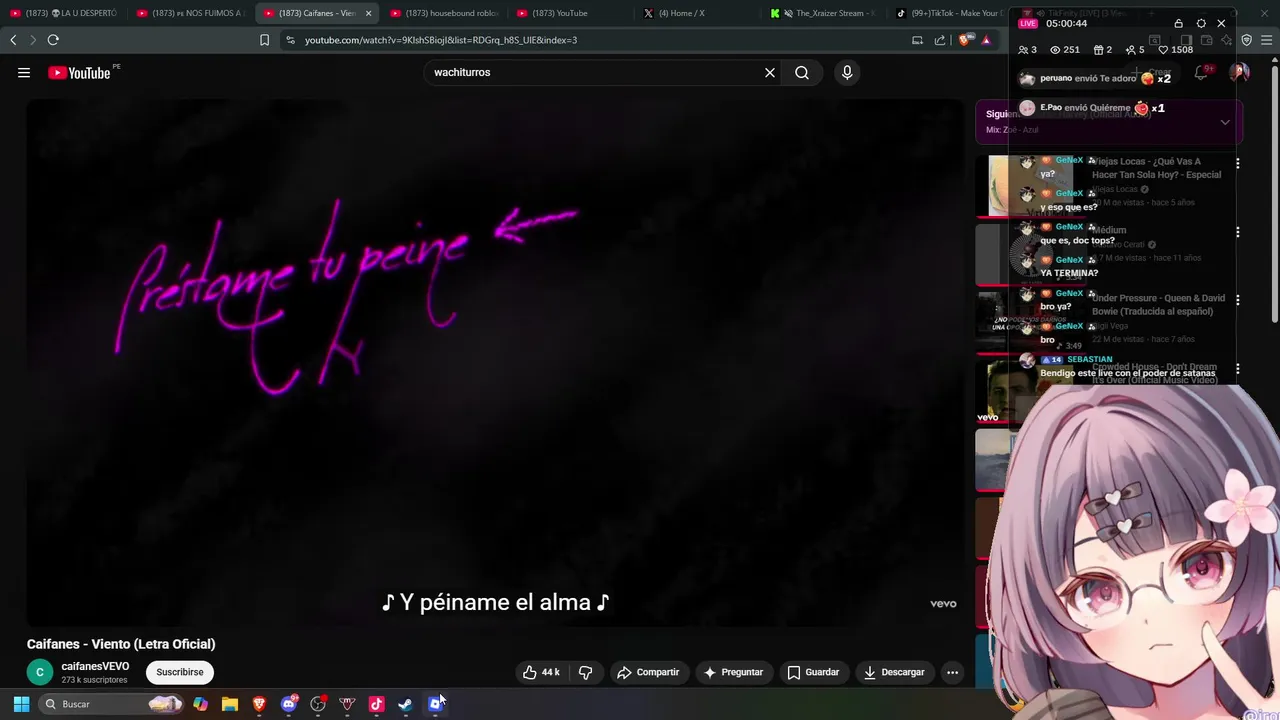The width and height of the screenshot is (1280, 720).
Task: Switch to The_Xraizer Stream tab
Action: coord(824,13)
